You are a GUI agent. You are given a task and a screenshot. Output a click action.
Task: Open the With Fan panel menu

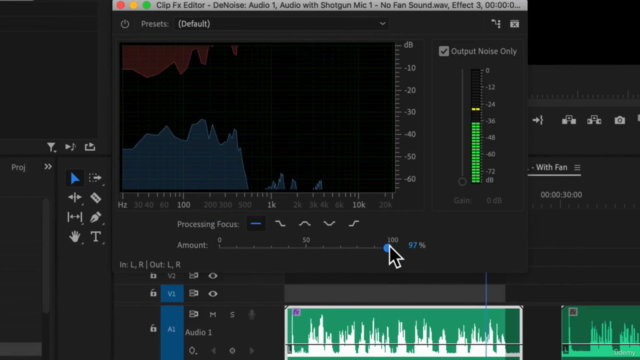[x=577, y=167]
